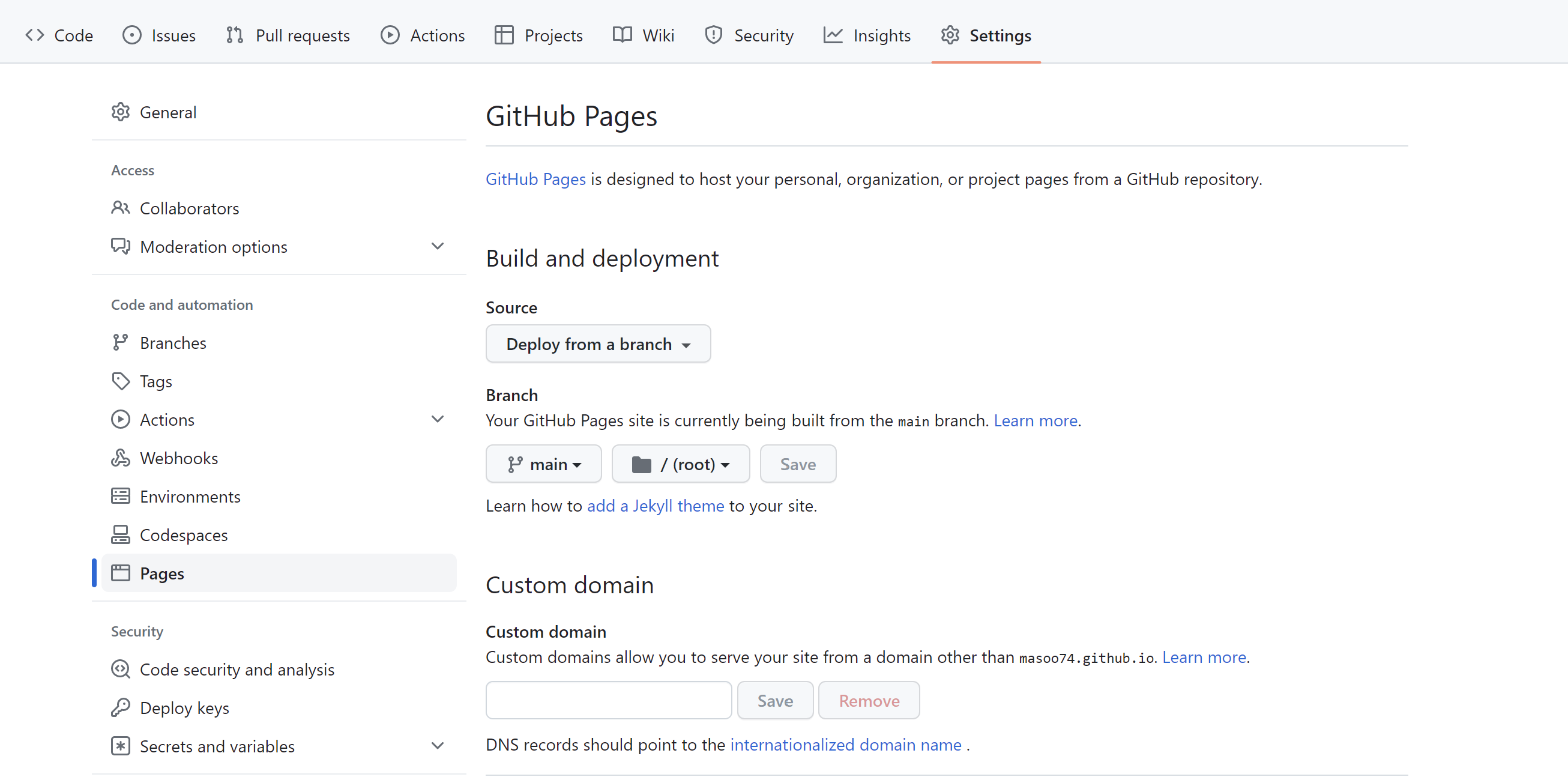Click the Wiki book icon

coord(622,35)
